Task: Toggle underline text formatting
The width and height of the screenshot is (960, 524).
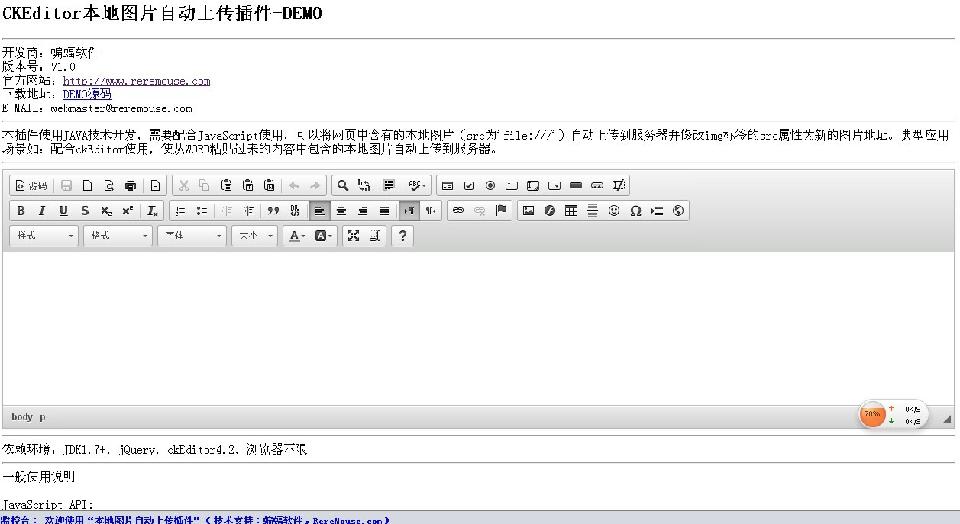Action: (63, 211)
